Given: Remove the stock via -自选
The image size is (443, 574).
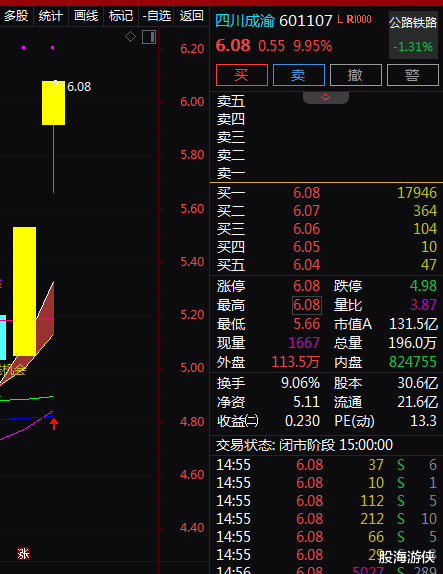Looking at the screenshot, I should point(157,16).
